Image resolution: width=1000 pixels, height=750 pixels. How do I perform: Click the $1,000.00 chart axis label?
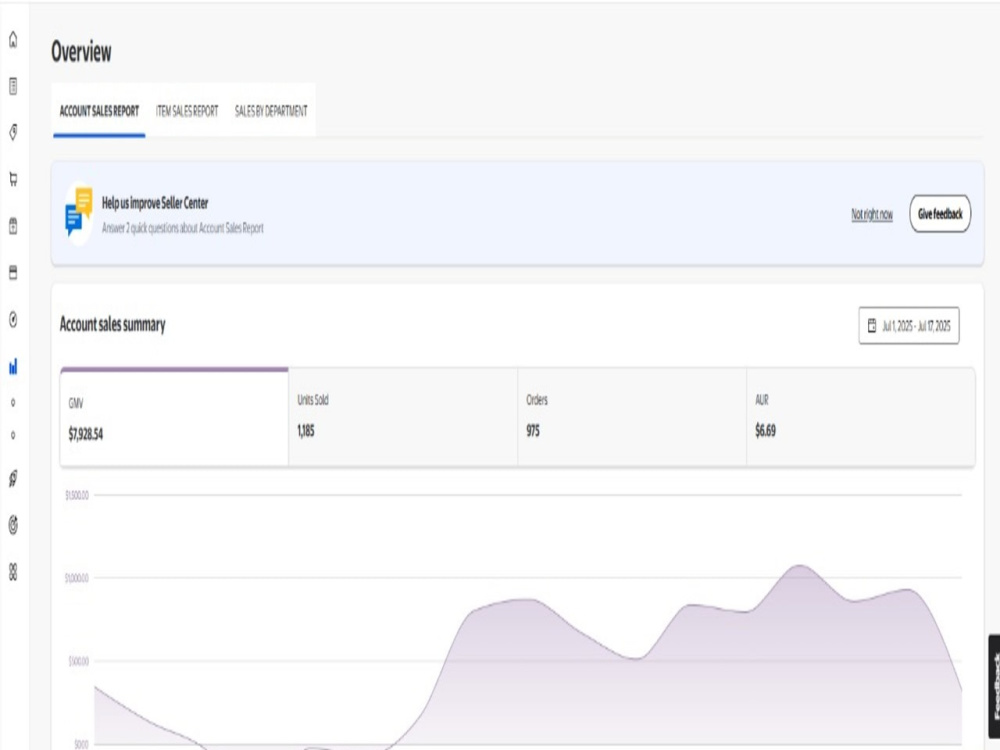point(77,578)
